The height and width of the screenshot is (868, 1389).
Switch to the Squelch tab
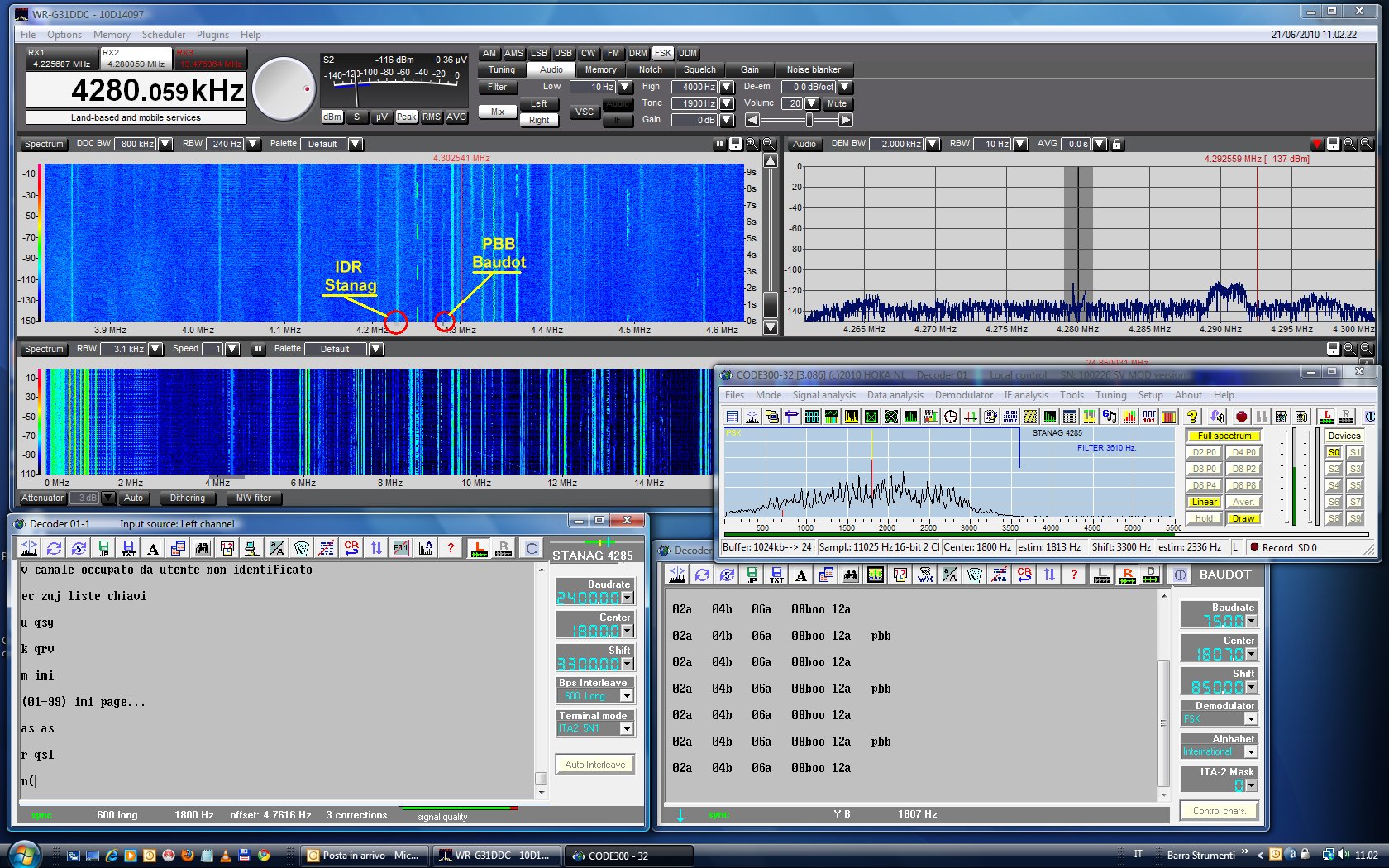click(699, 69)
